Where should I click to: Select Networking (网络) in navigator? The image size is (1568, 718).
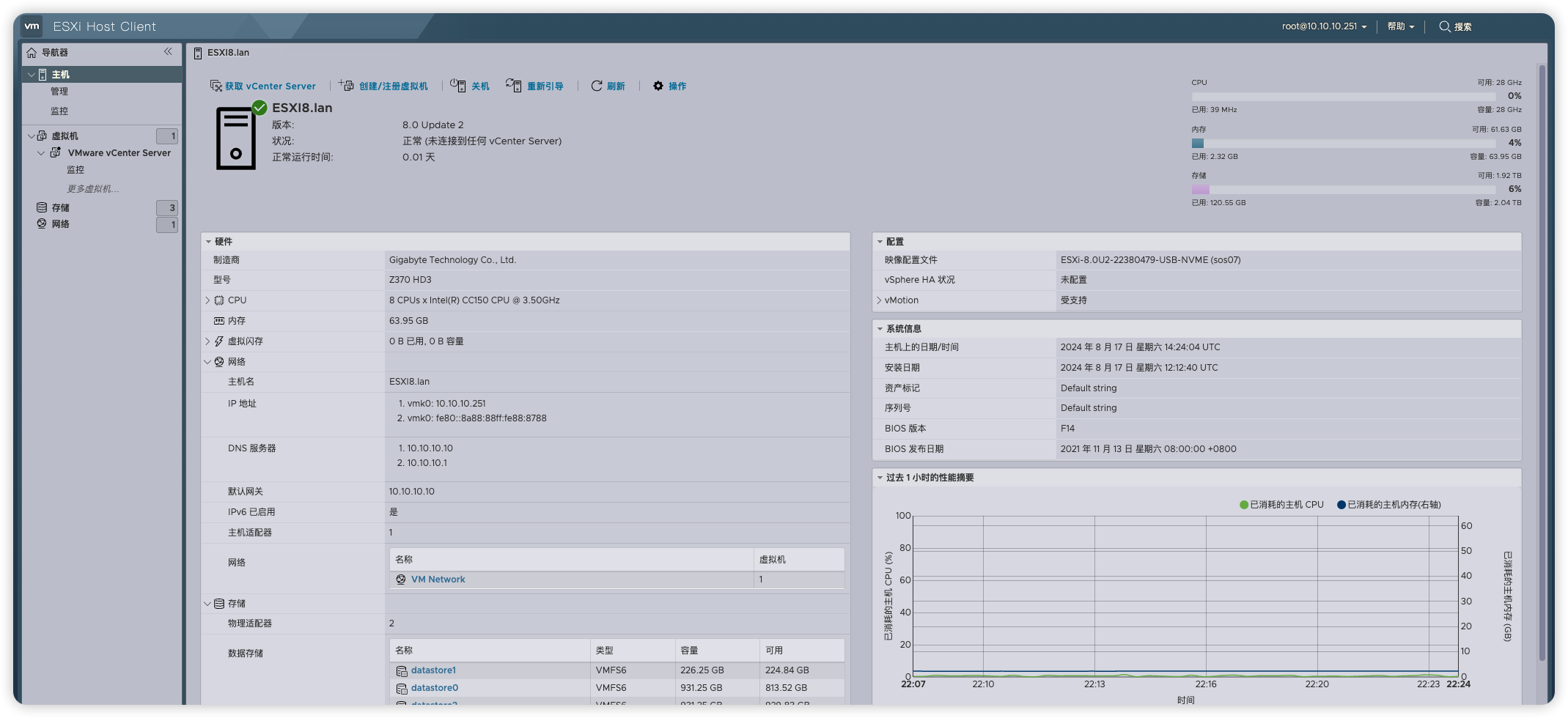click(x=61, y=224)
